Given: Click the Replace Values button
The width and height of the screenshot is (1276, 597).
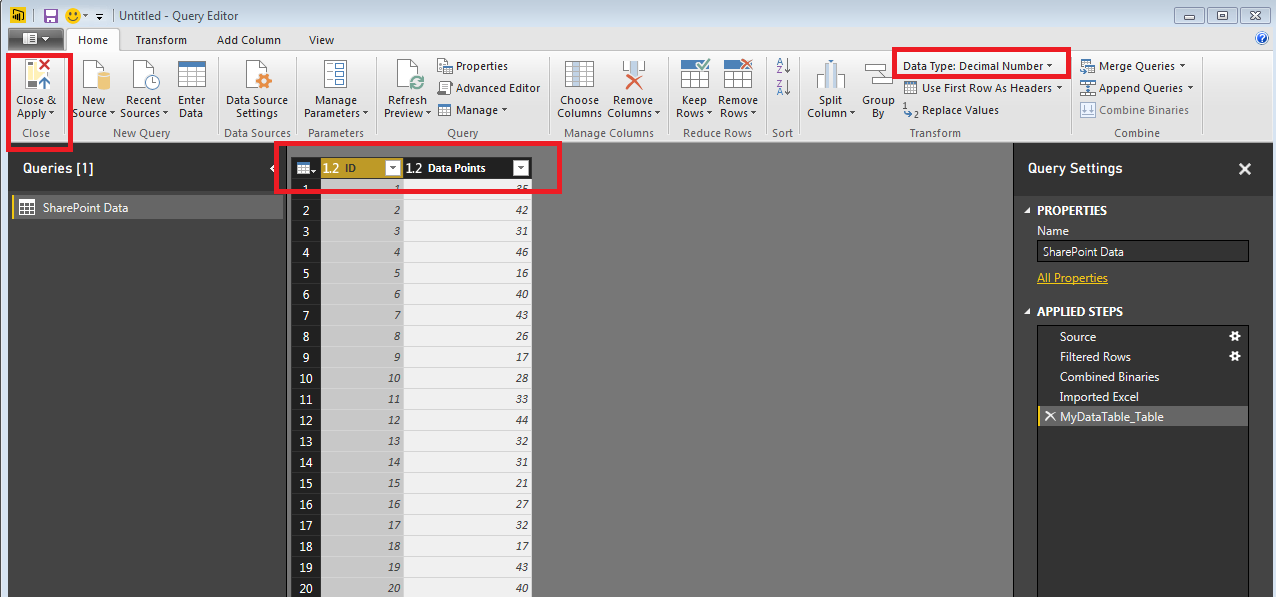Looking at the screenshot, I should [x=951, y=110].
